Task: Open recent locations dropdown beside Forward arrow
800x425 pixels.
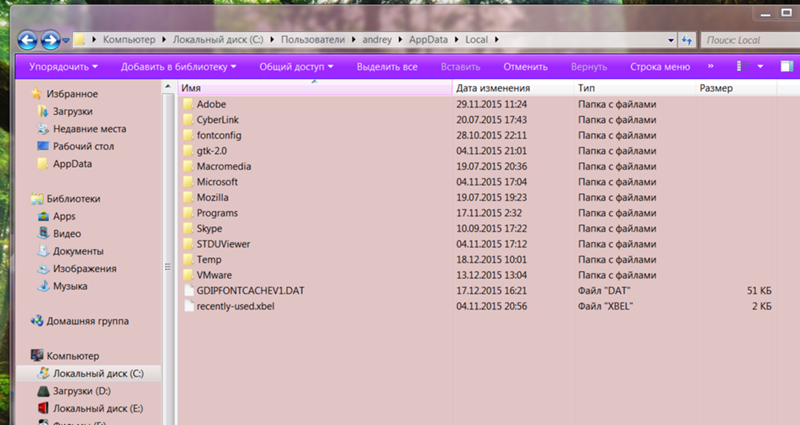Action: (66, 41)
